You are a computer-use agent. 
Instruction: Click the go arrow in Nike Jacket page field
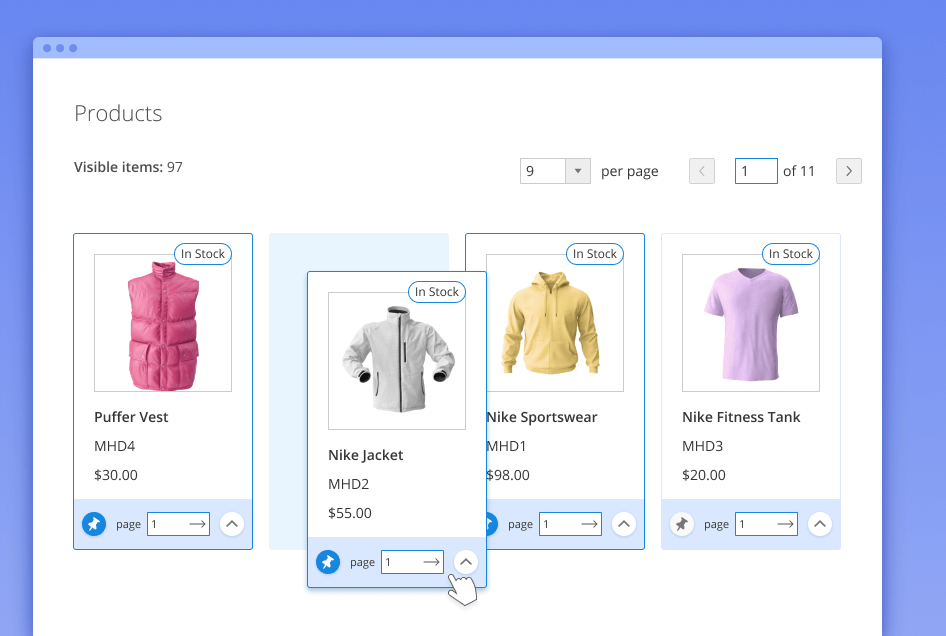(x=432, y=561)
